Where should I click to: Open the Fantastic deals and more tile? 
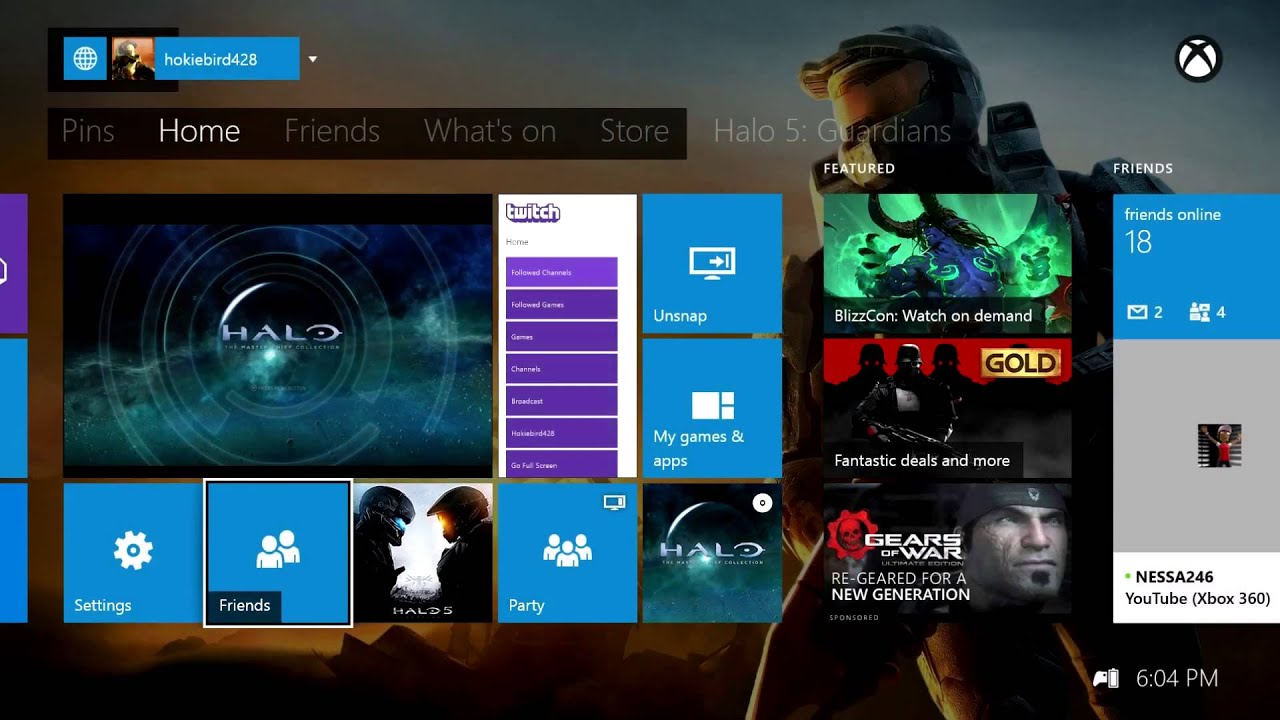pyautogui.click(x=947, y=408)
